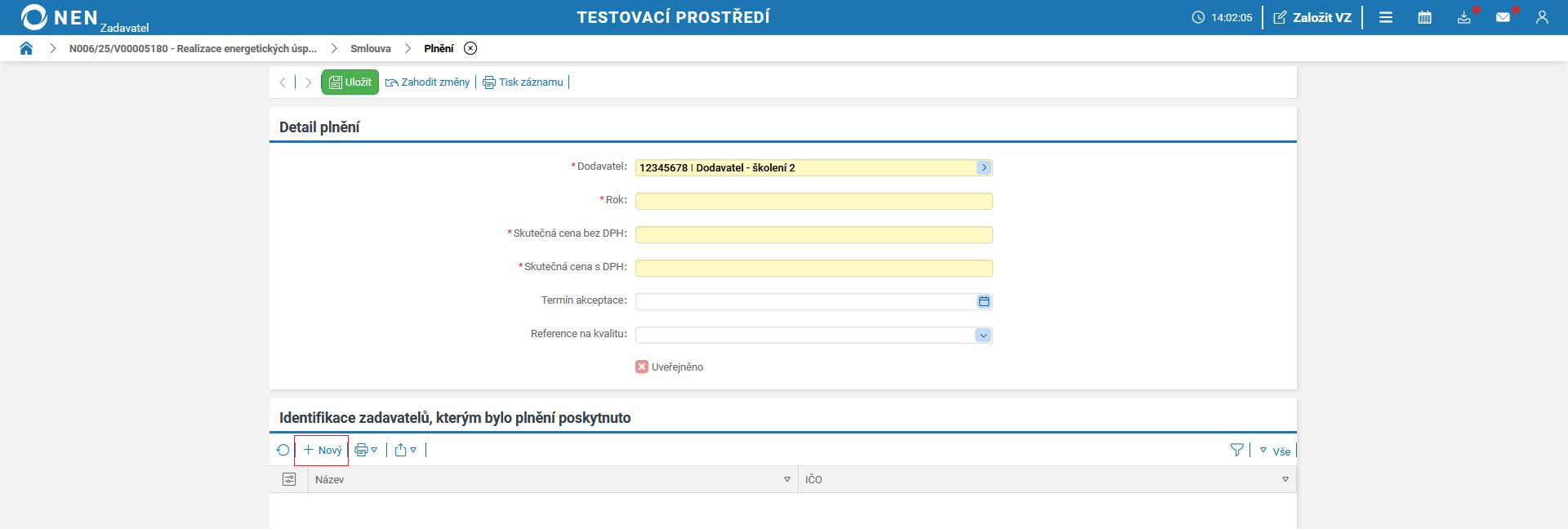
Task: Open the messages envelope icon
Action: [x=1503, y=17]
